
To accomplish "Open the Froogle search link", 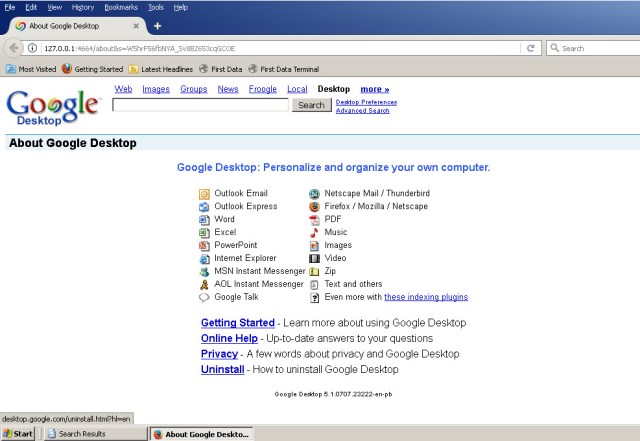I will click(263, 89).
